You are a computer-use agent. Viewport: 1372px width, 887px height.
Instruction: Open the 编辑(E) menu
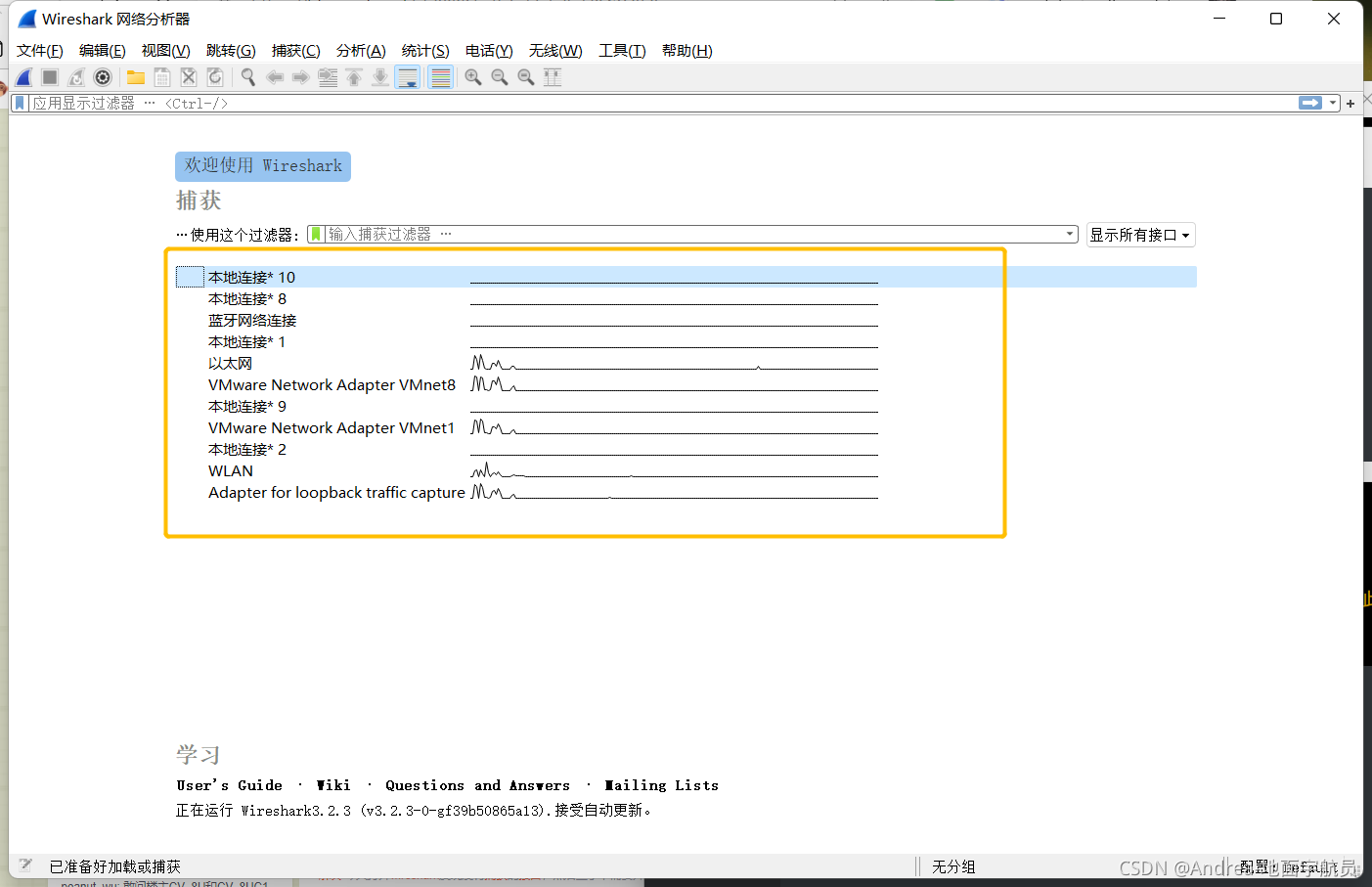click(103, 51)
